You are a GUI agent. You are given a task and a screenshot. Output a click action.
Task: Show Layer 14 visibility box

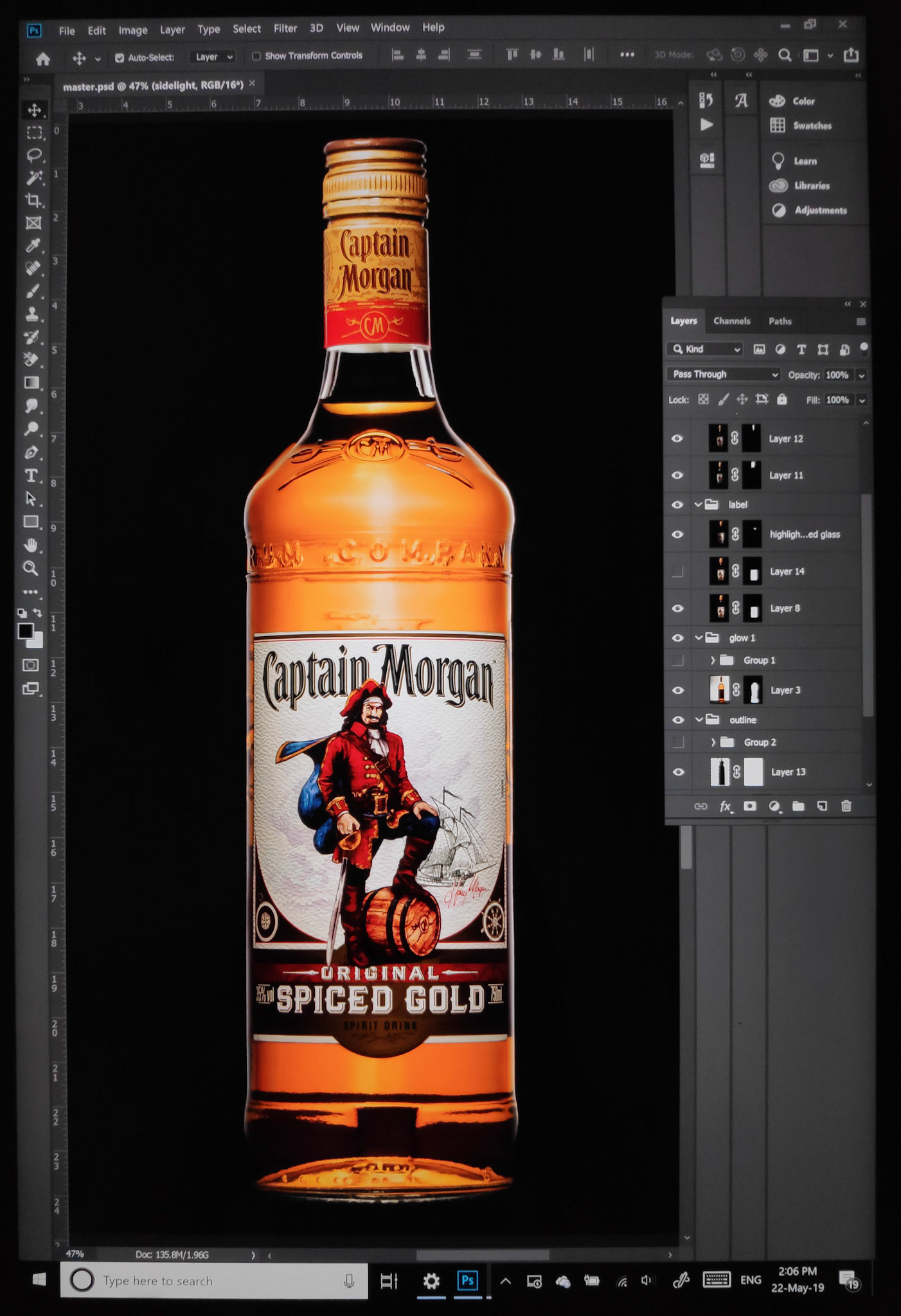tap(677, 571)
